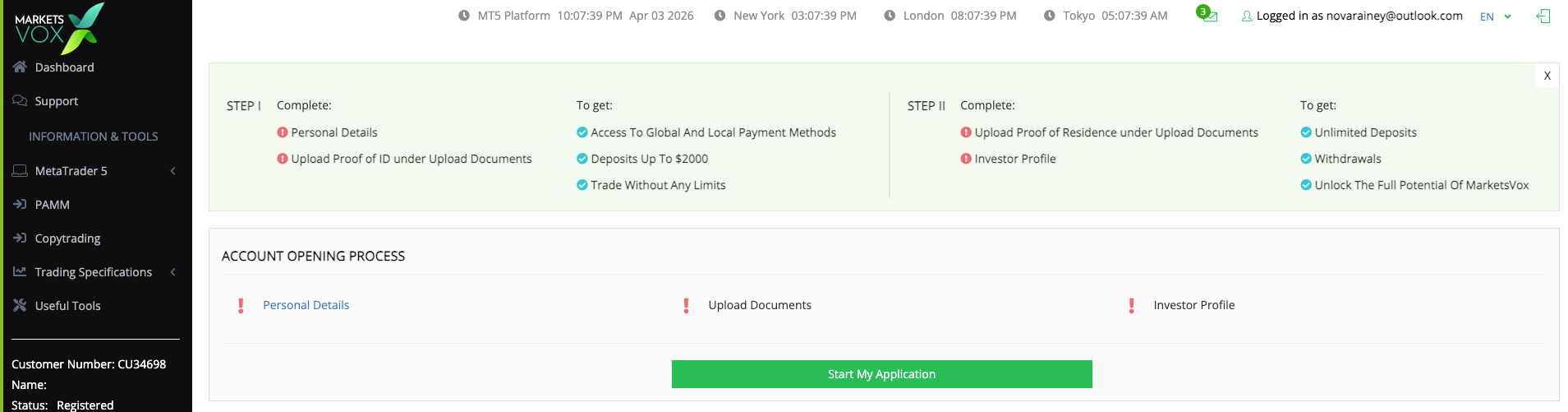Image resolution: width=1568 pixels, height=412 pixels.
Task: Click the exclamation mark before Personal Details link
Action: (241, 306)
